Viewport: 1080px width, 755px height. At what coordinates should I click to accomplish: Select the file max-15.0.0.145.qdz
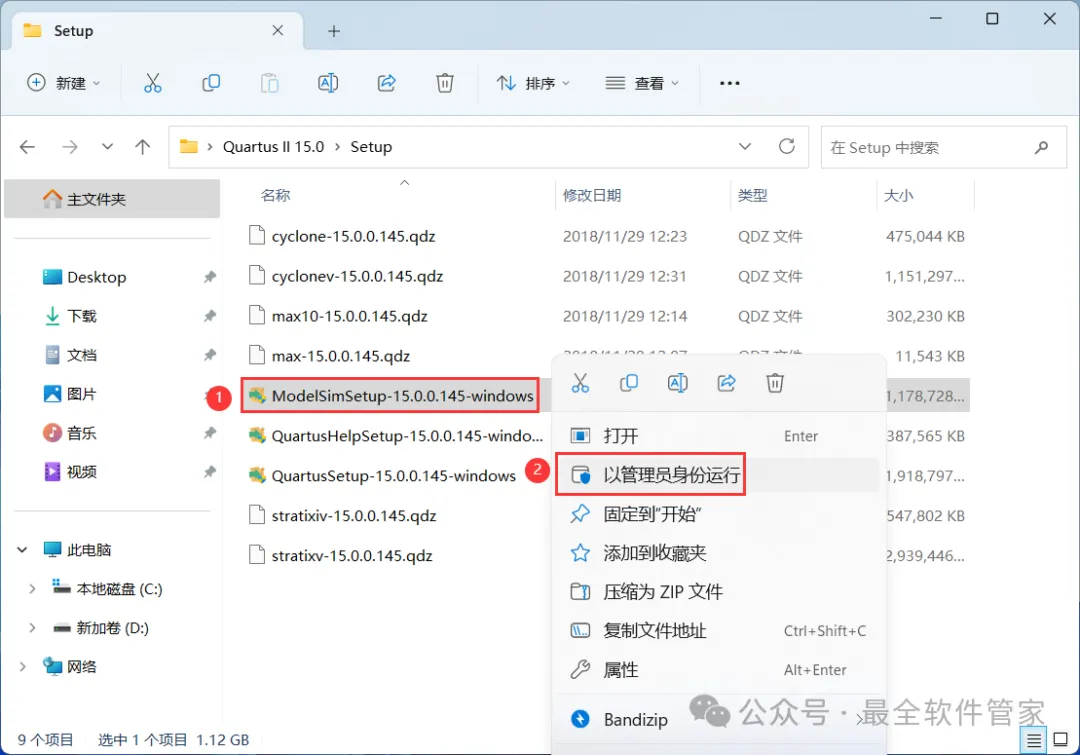(x=340, y=356)
